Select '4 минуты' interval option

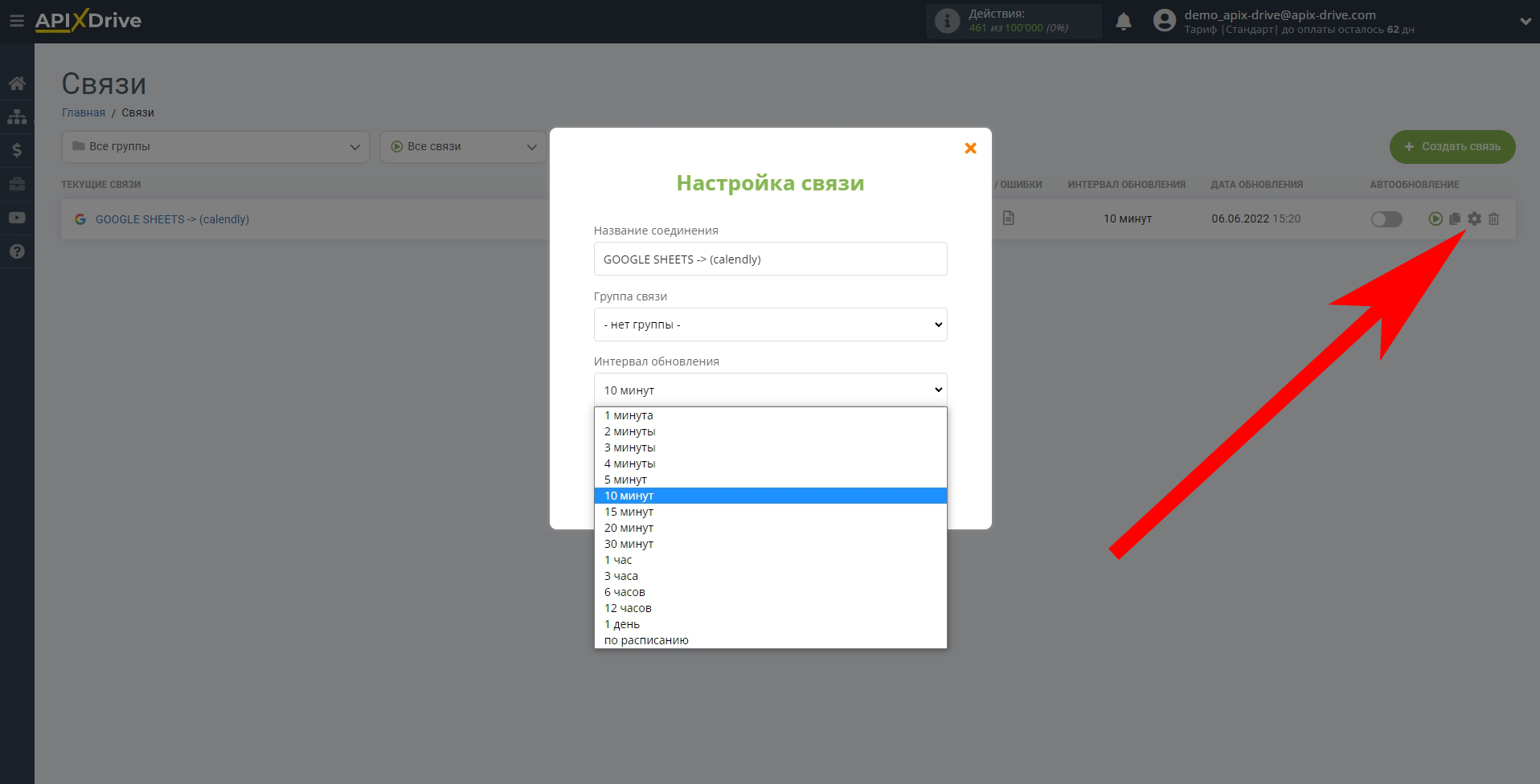click(x=770, y=463)
